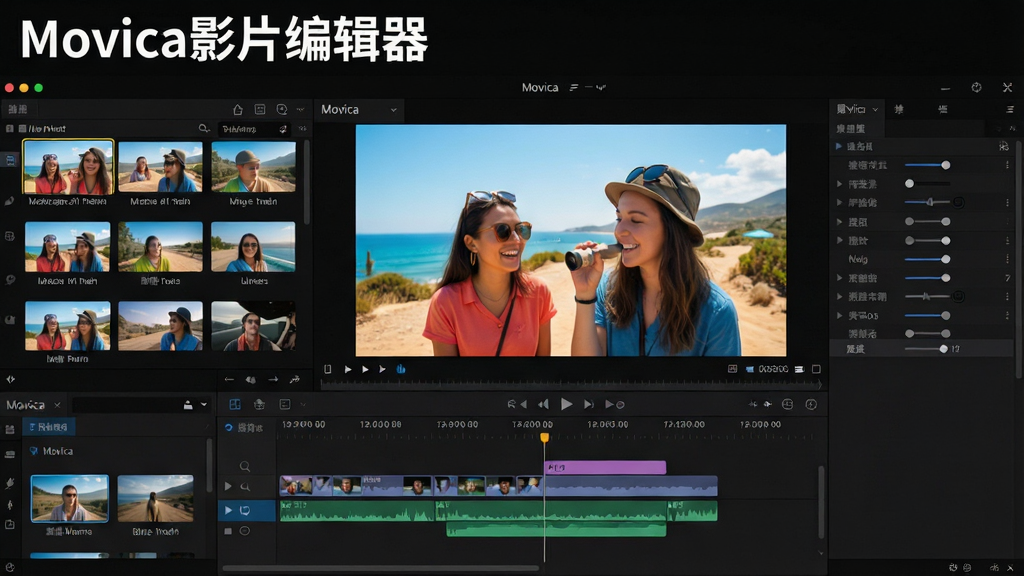The image size is (1024, 576).
Task: Expand the inspector row showing value 7
Action: point(840,278)
